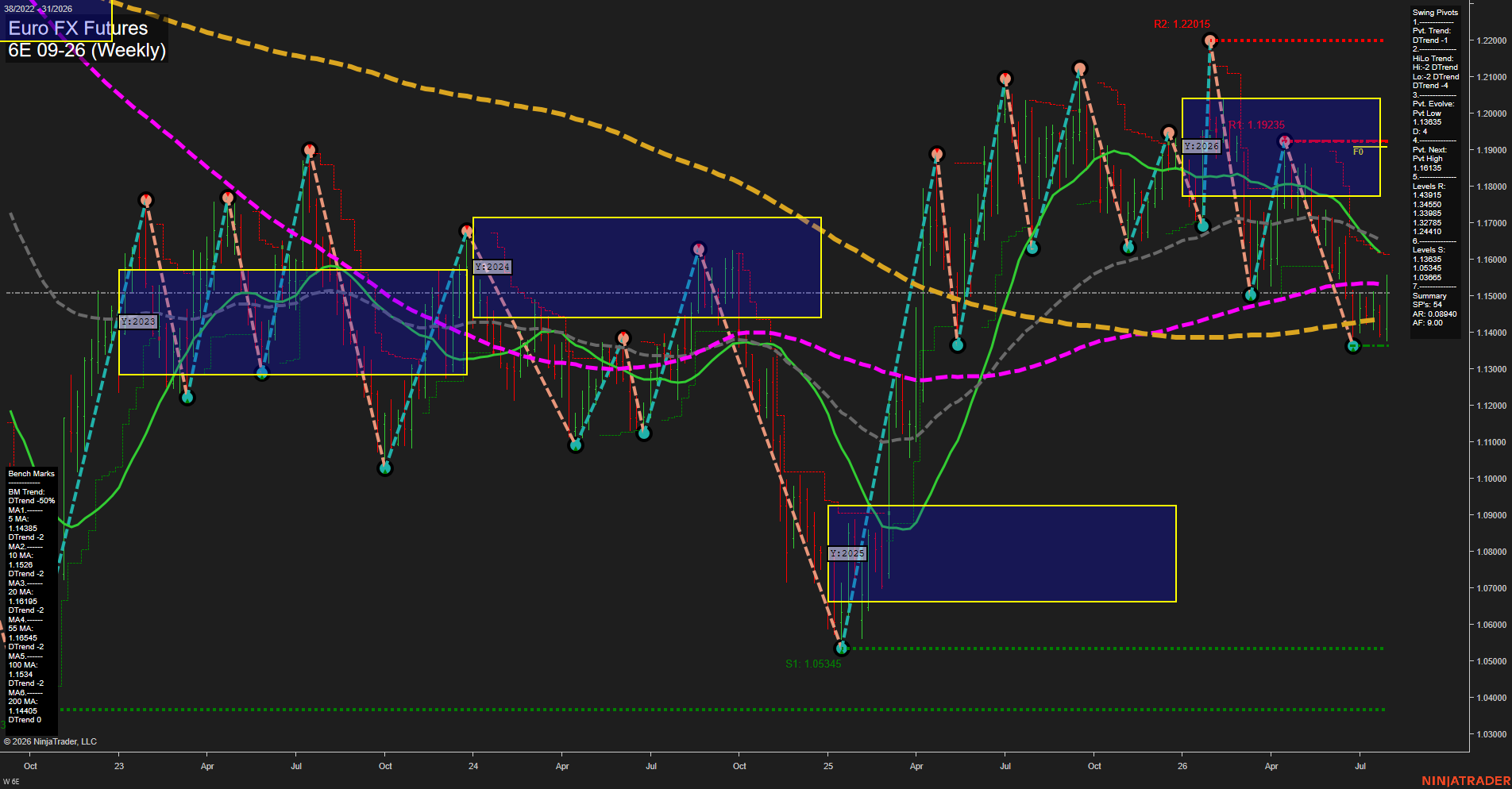Click Pvt Low value under Pvt. Evolve
The image size is (1512, 789).
(x=1427, y=122)
